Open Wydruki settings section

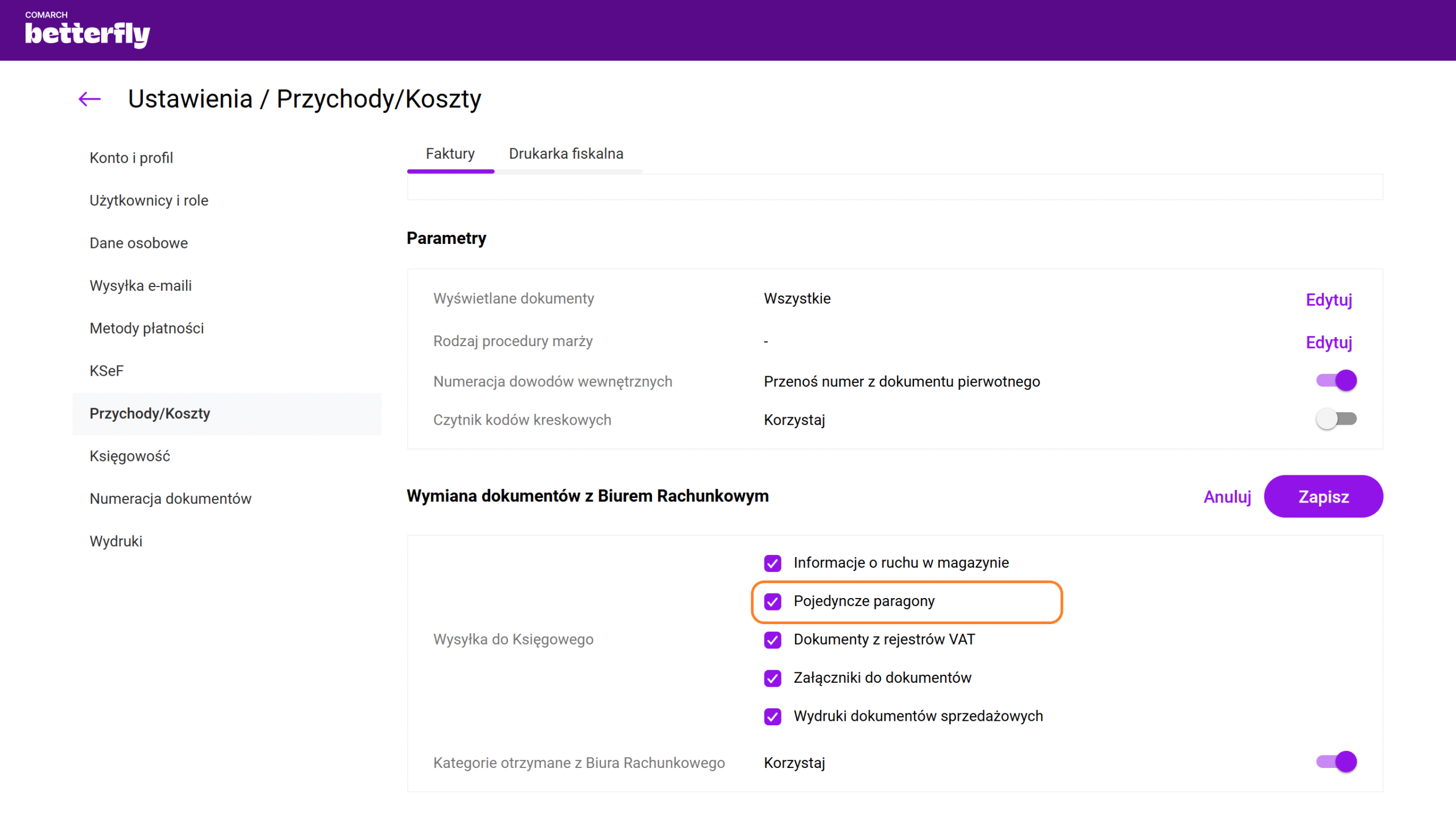pos(115,541)
